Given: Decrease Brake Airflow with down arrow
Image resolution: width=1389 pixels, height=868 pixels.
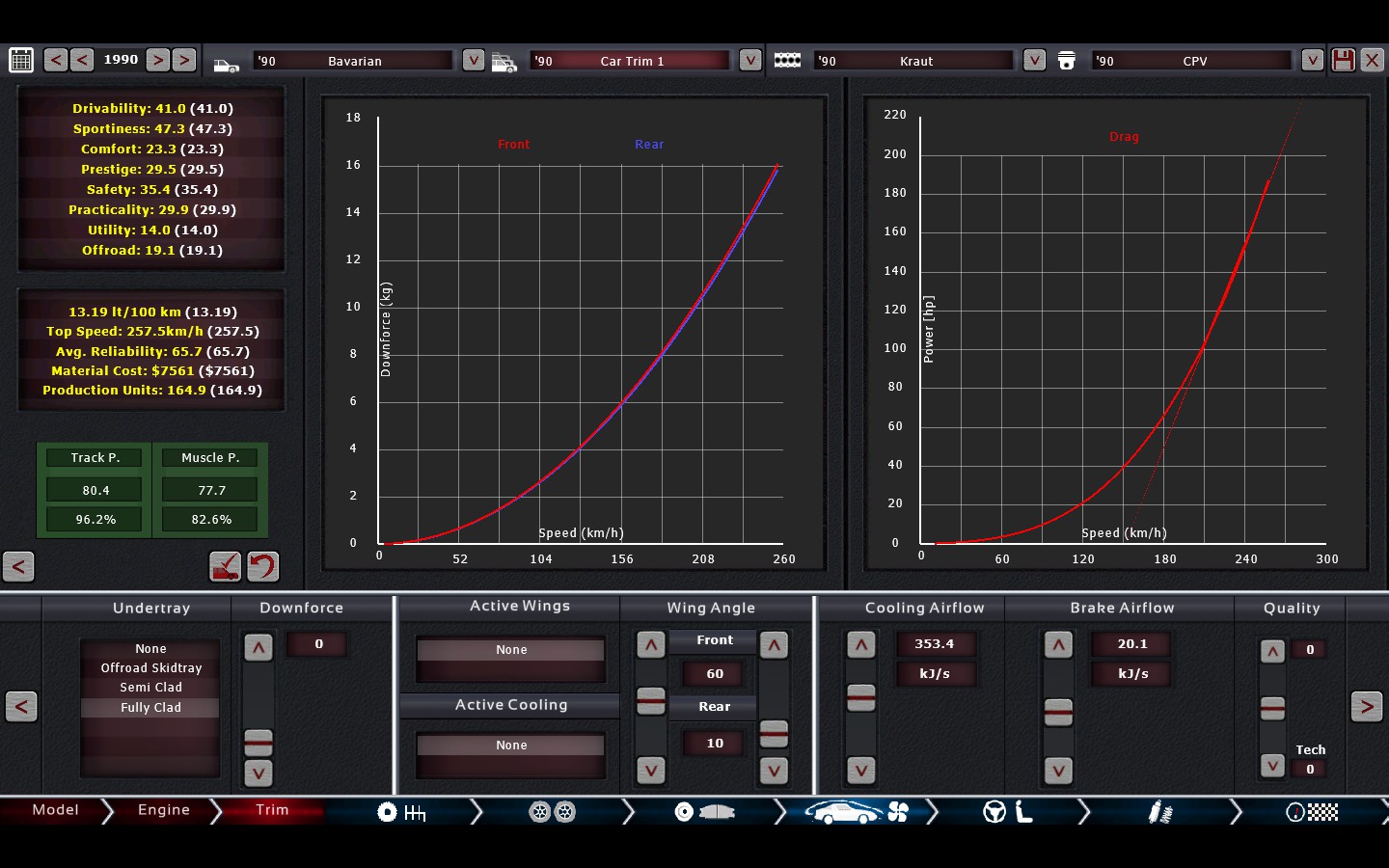Looking at the screenshot, I should tap(1058, 770).
